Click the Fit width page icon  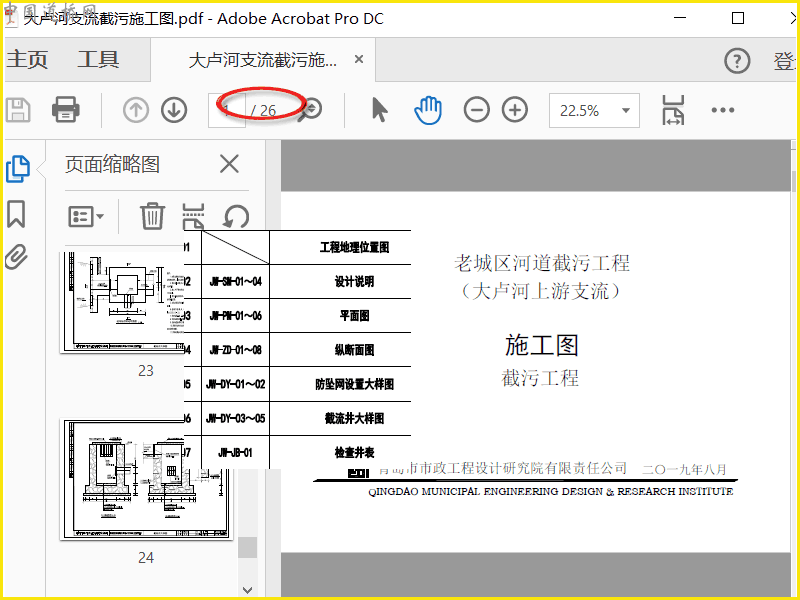(673, 110)
